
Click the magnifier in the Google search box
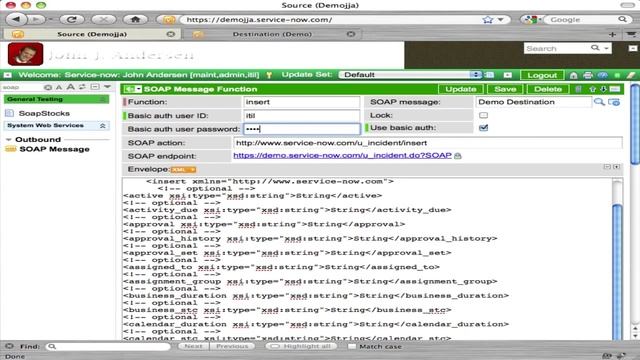tap(622, 19)
